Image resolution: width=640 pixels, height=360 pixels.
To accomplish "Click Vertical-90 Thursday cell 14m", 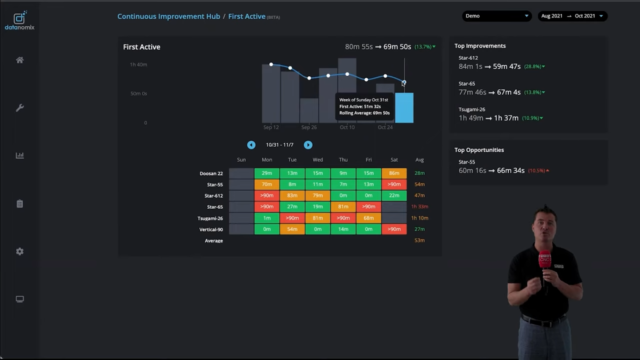I will [343, 229].
